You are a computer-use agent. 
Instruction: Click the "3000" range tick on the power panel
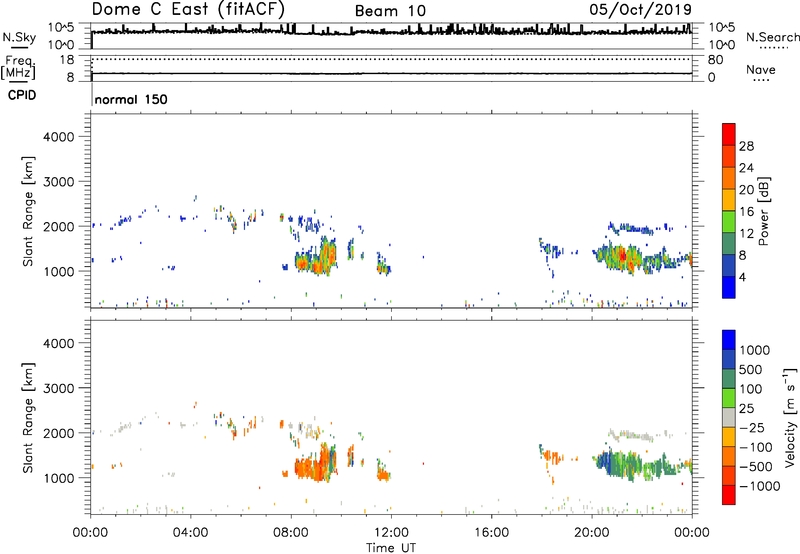pos(59,182)
